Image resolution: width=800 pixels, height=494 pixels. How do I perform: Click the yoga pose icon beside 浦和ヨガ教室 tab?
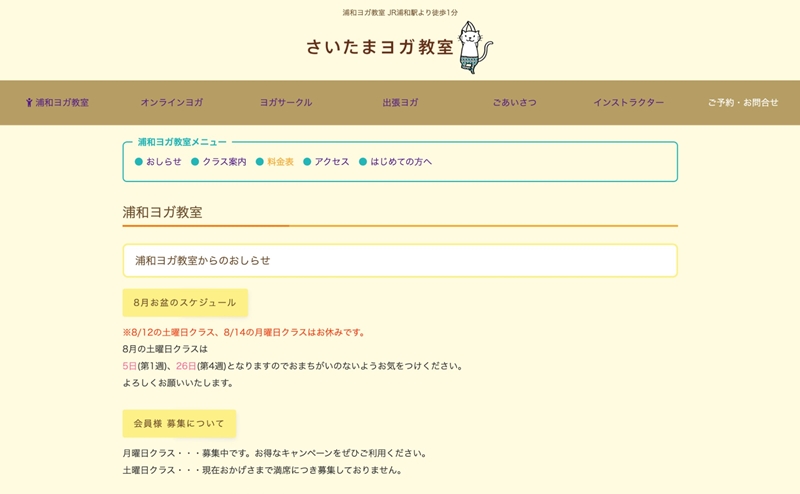pyautogui.click(x=29, y=102)
